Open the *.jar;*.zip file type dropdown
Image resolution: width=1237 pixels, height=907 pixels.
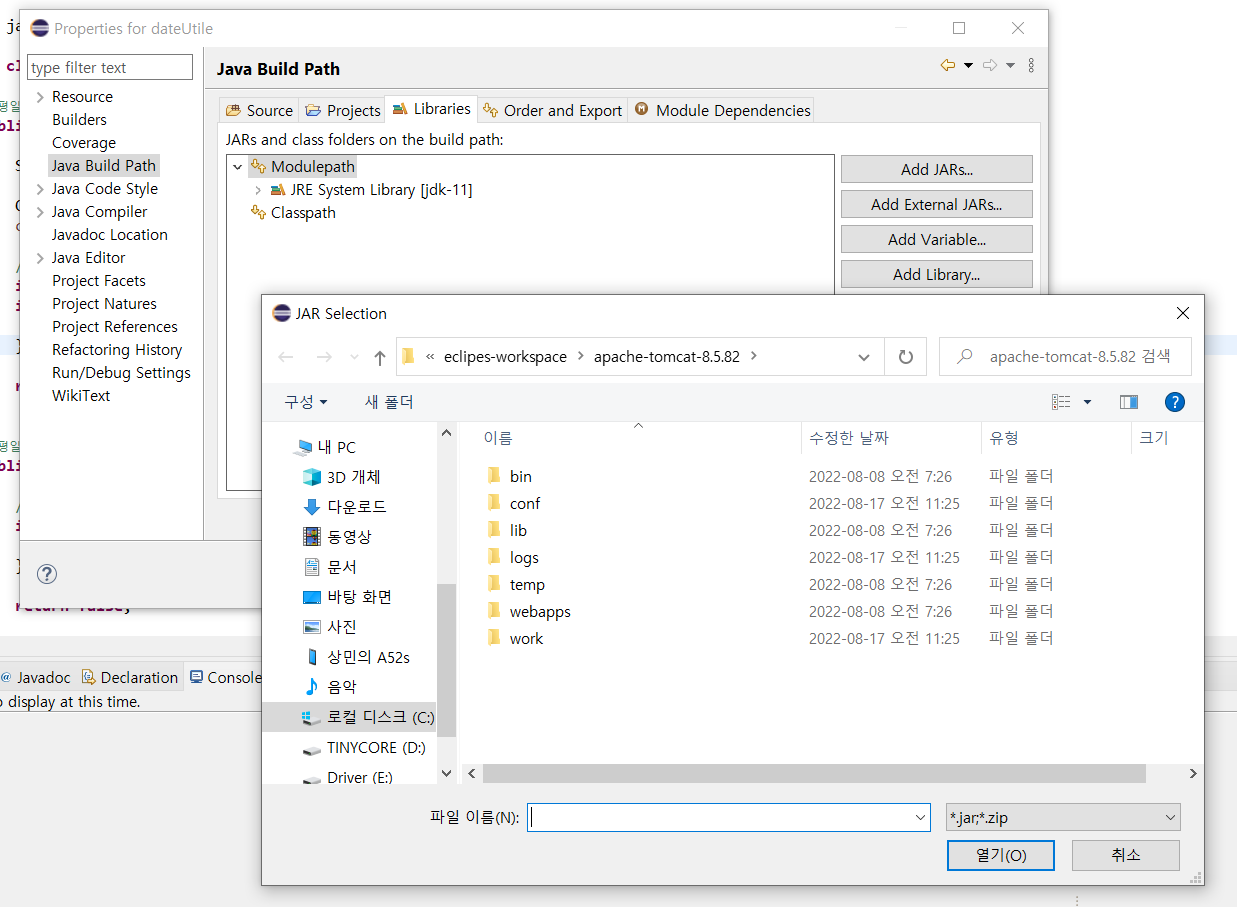(1063, 818)
